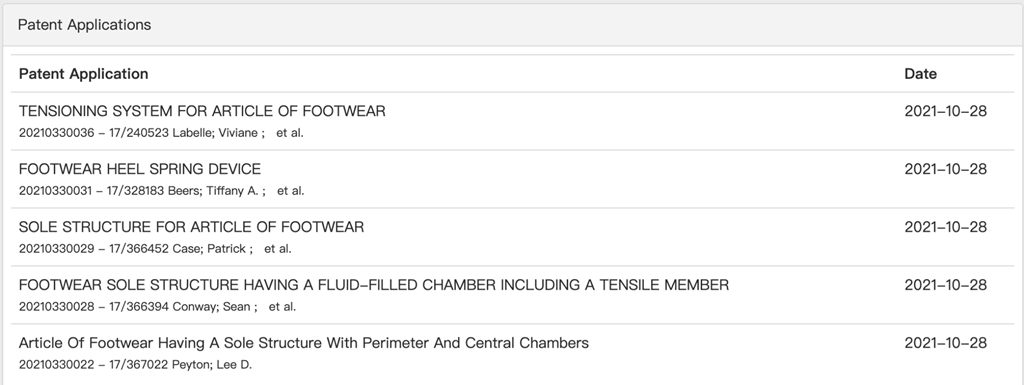Select the date on the Heel Spring Device row
The image size is (1024, 385).
coord(946,169)
